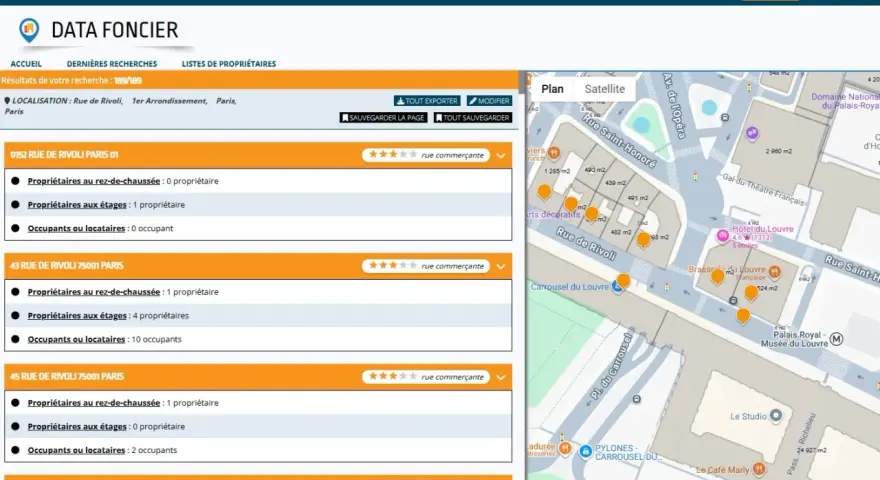Click the orange marker beside Carrousel du Louvre
Viewport: 880px width, 480px height.
click(x=624, y=281)
